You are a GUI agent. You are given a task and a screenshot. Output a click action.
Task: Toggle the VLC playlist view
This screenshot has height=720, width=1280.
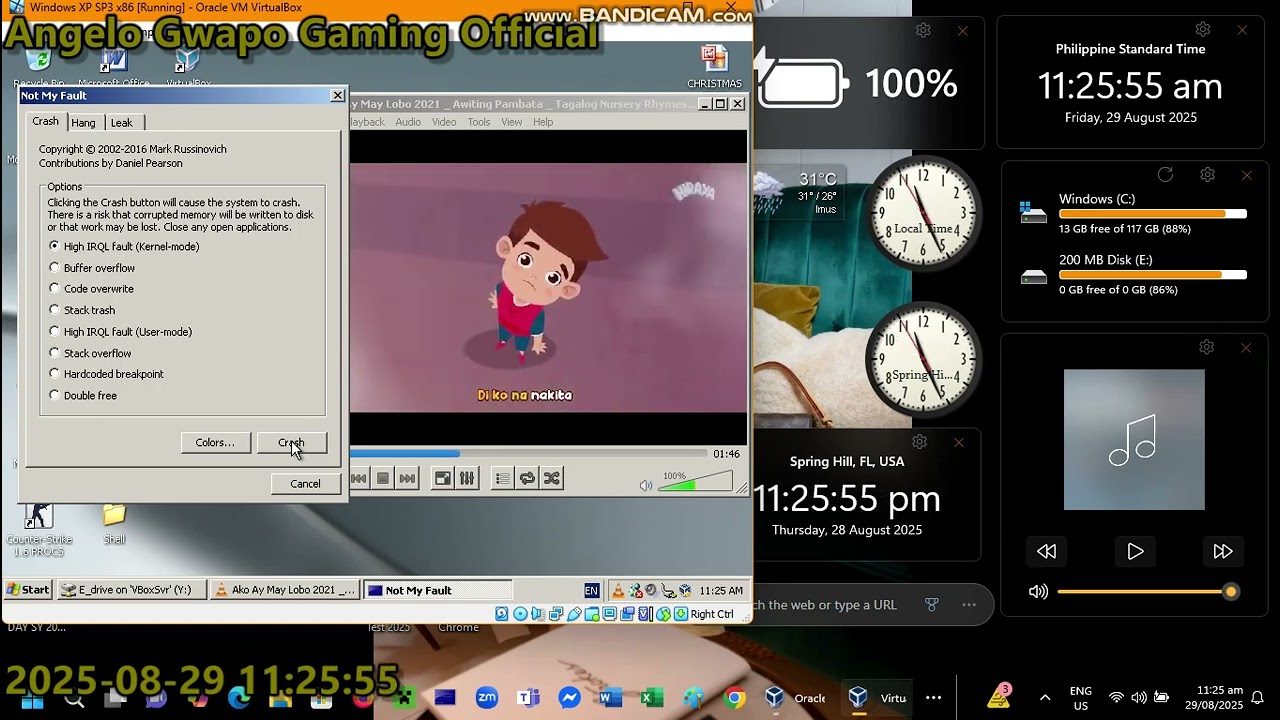[502, 479]
